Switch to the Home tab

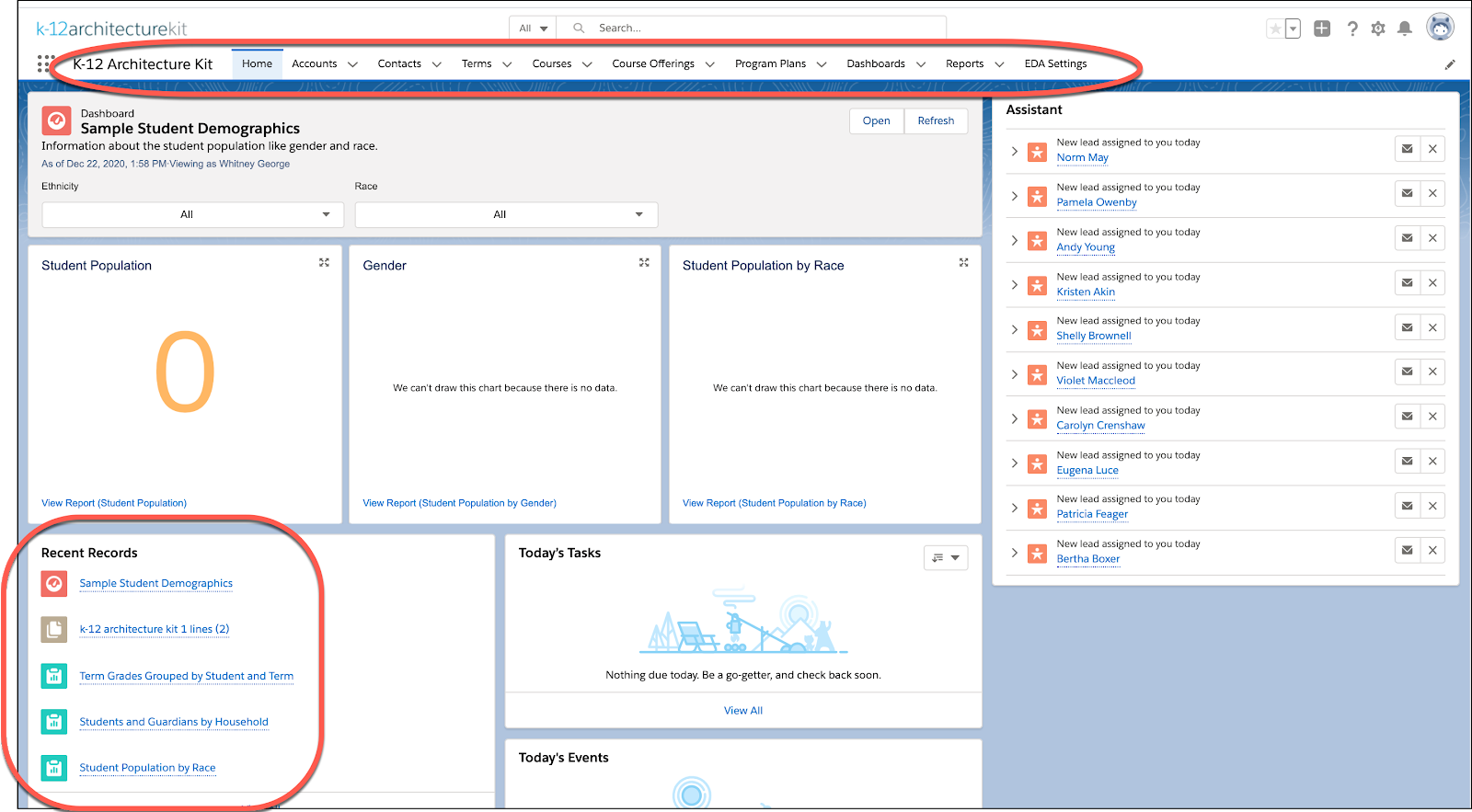(x=257, y=63)
